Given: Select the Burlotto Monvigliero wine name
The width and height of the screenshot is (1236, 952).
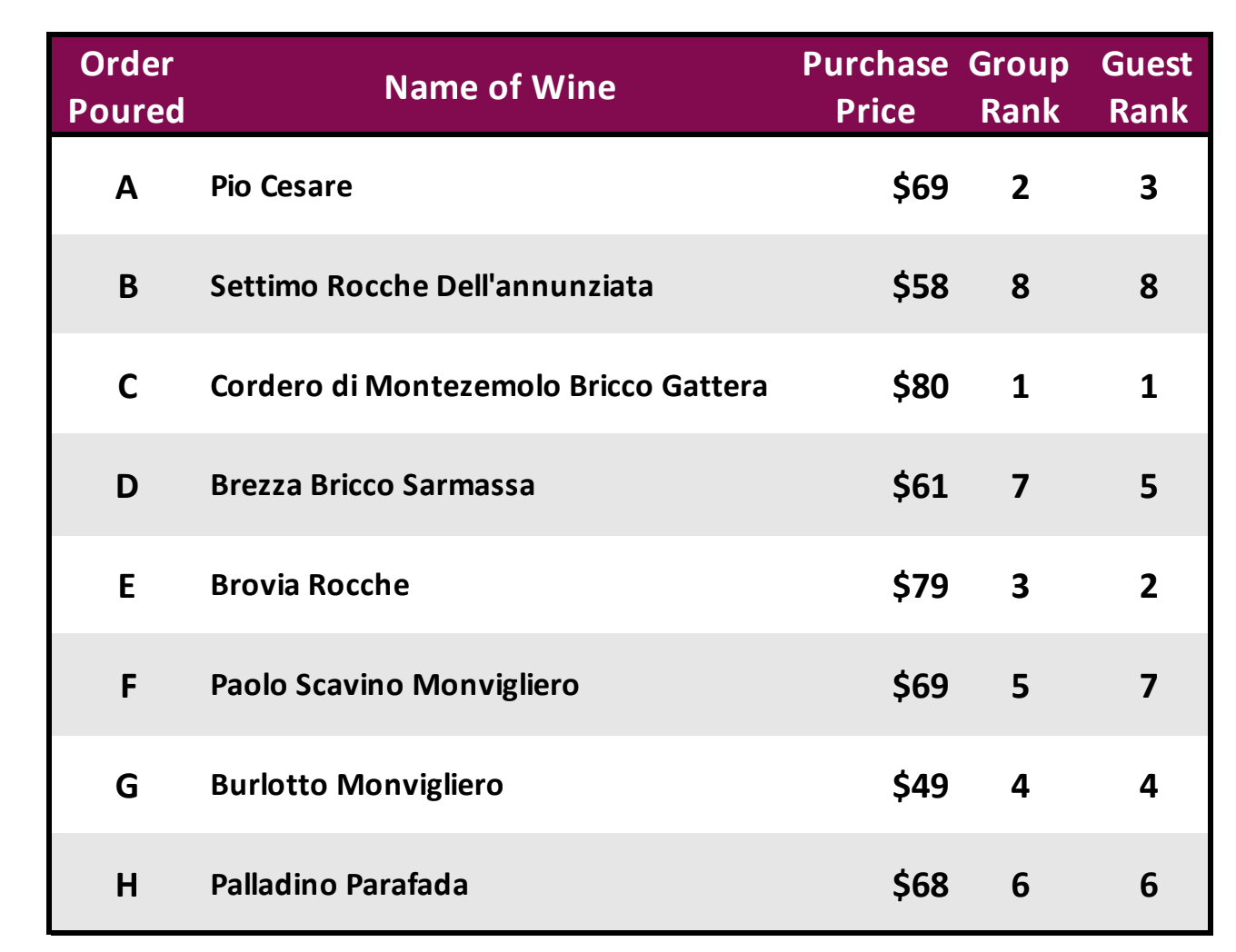Looking at the screenshot, I should [x=357, y=785].
